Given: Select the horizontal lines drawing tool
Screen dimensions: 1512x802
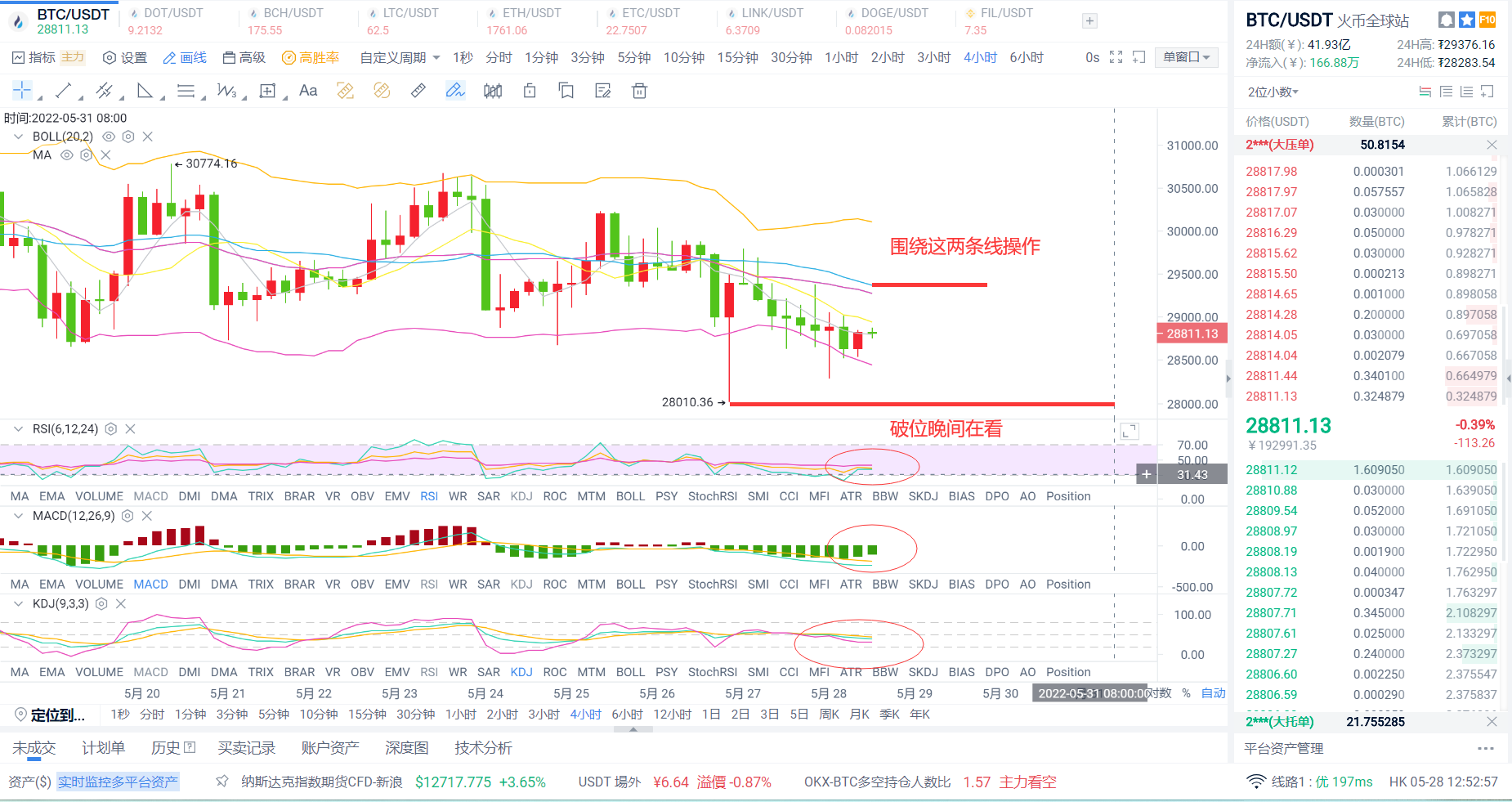Looking at the screenshot, I should click(x=186, y=91).
